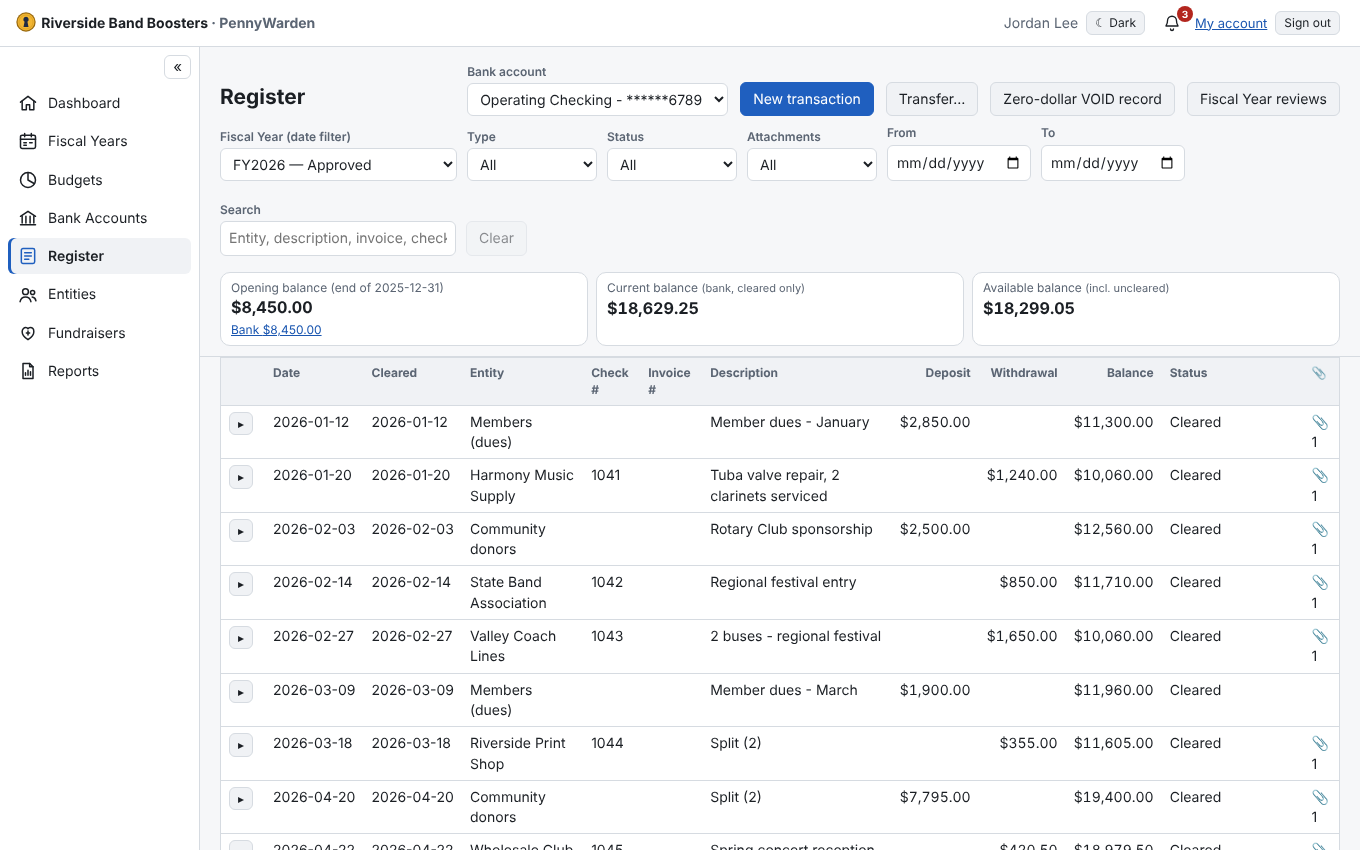Open attachment paperclip for 2 buses row
This screenshot has height=850, width=1360.
(x=1320, y=636)
